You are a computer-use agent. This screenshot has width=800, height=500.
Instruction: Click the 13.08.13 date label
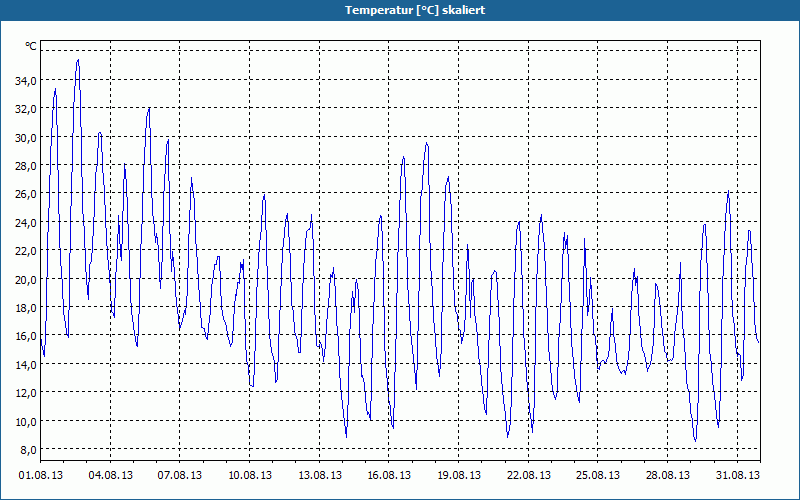[x=320, y=475]
